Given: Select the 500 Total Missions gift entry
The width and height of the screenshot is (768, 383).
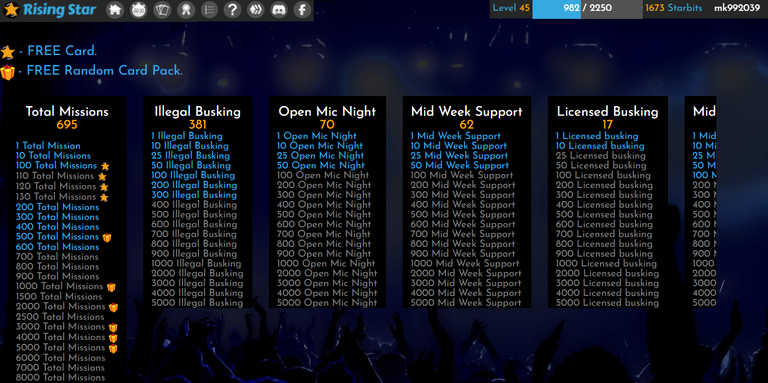Looking at the screenshot, I should [64, 237].
